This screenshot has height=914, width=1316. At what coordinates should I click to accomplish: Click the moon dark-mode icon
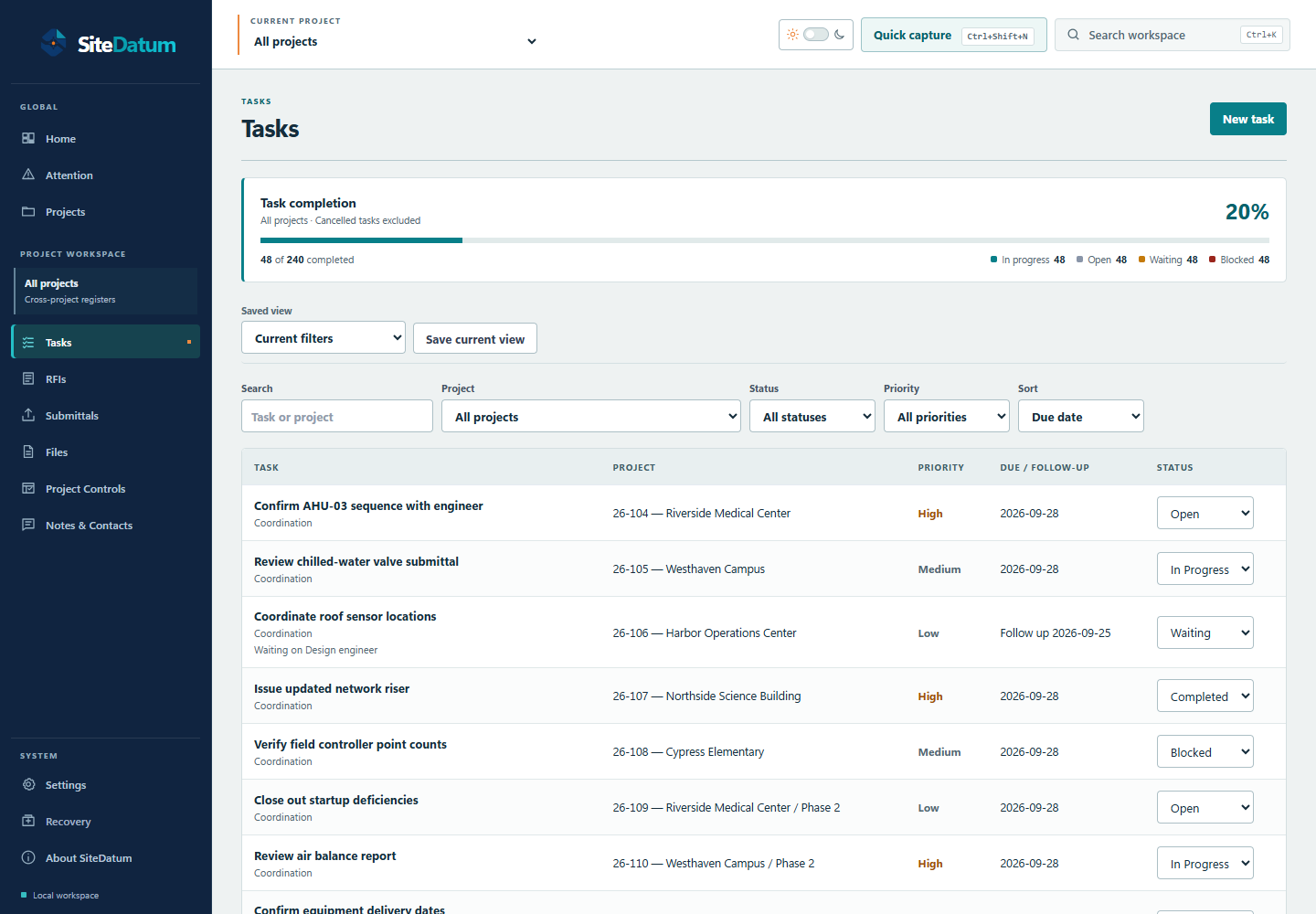click(x=839, y=35)
